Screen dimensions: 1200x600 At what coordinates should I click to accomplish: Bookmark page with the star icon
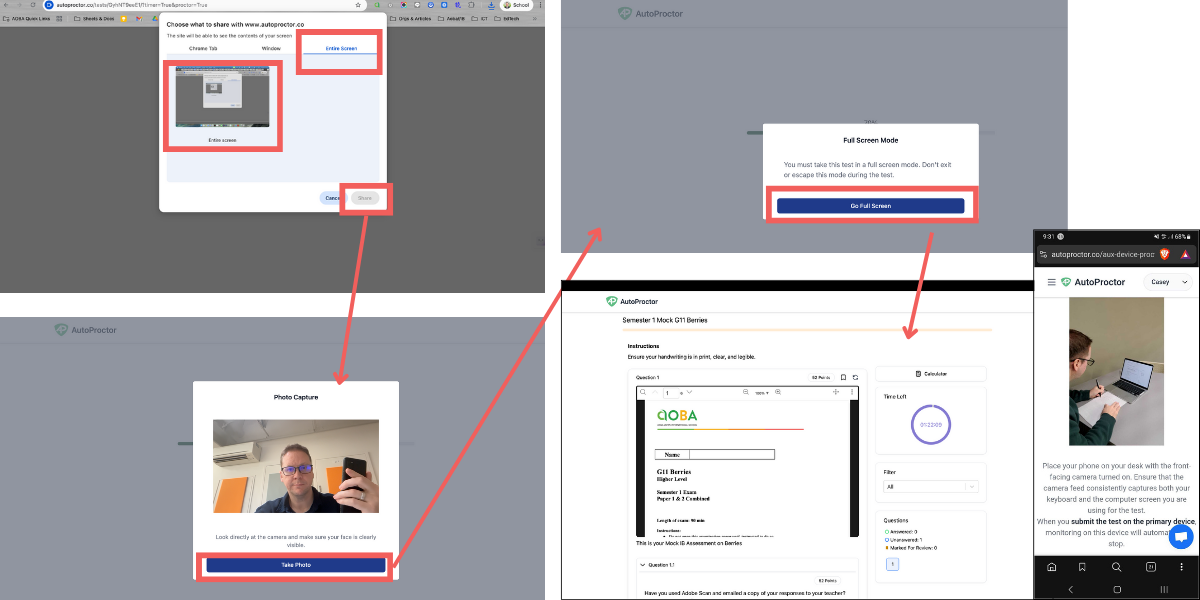[x=358, y=5]
